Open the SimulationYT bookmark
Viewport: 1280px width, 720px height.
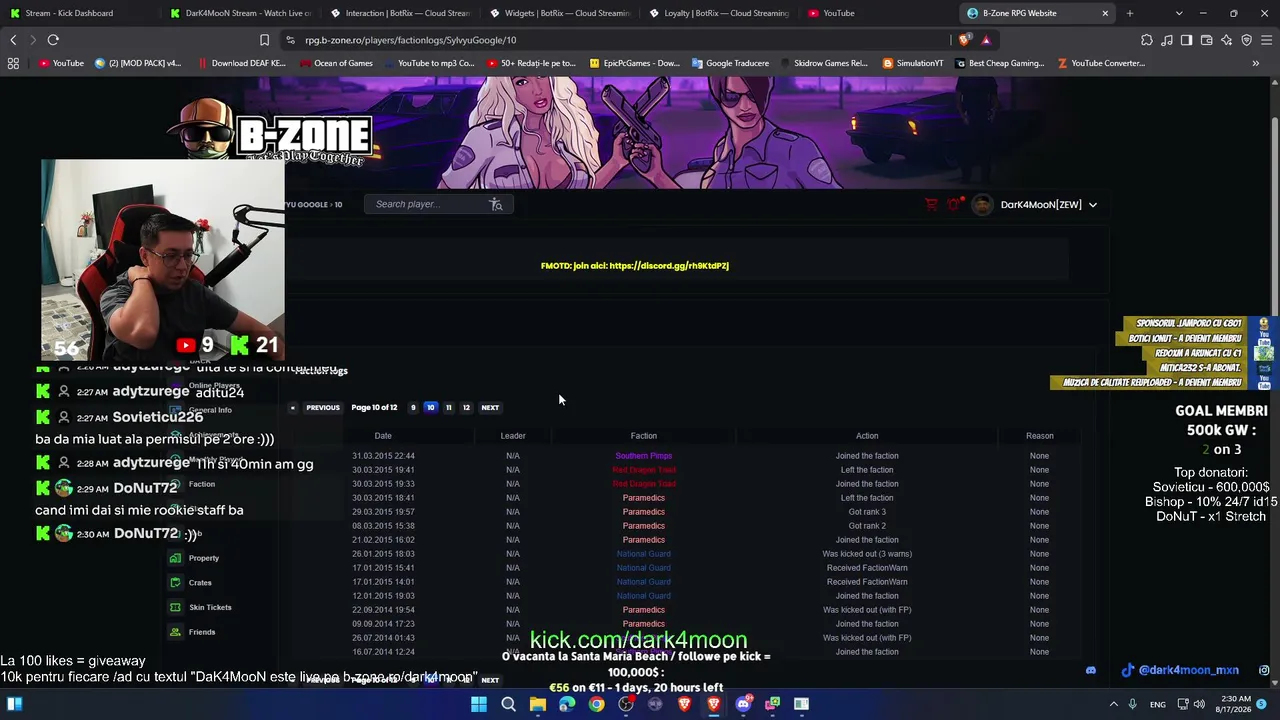coord(913,63)
